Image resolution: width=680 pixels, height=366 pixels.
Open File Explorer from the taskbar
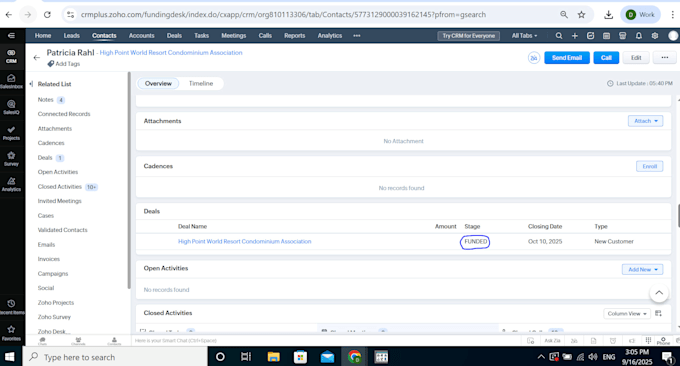[x=274, y=357]
